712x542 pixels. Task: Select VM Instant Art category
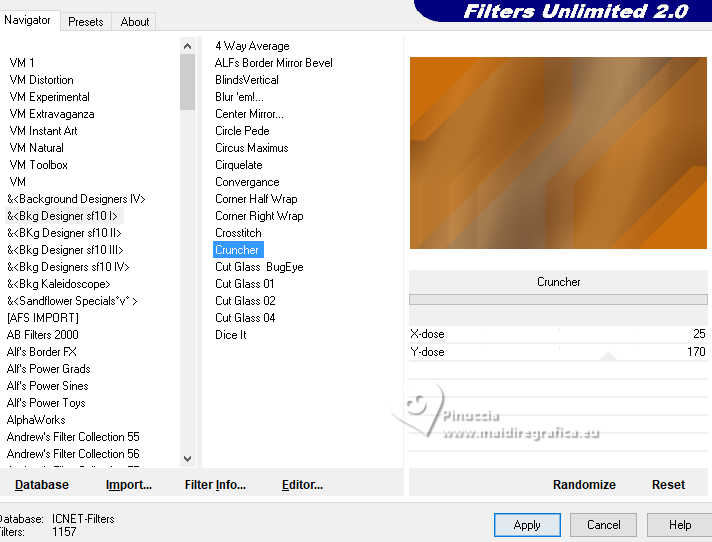(x=43, y=131)
